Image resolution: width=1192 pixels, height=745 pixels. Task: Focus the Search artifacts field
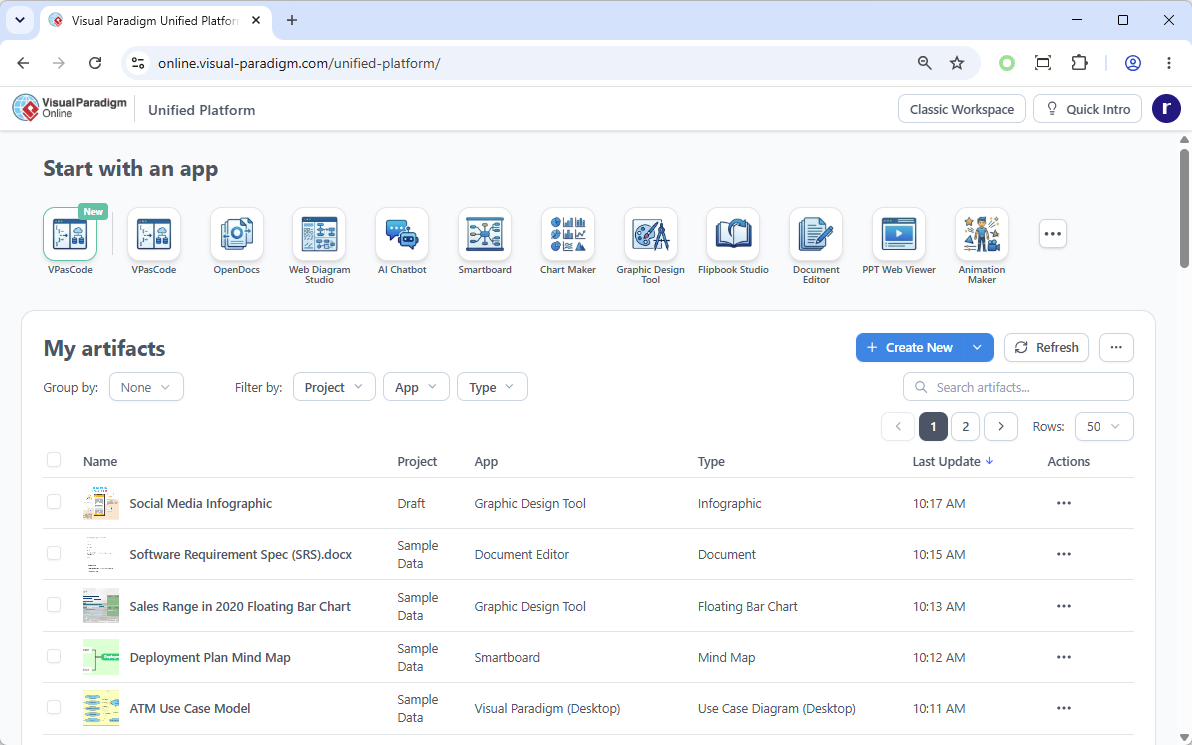pos(1018,387)
